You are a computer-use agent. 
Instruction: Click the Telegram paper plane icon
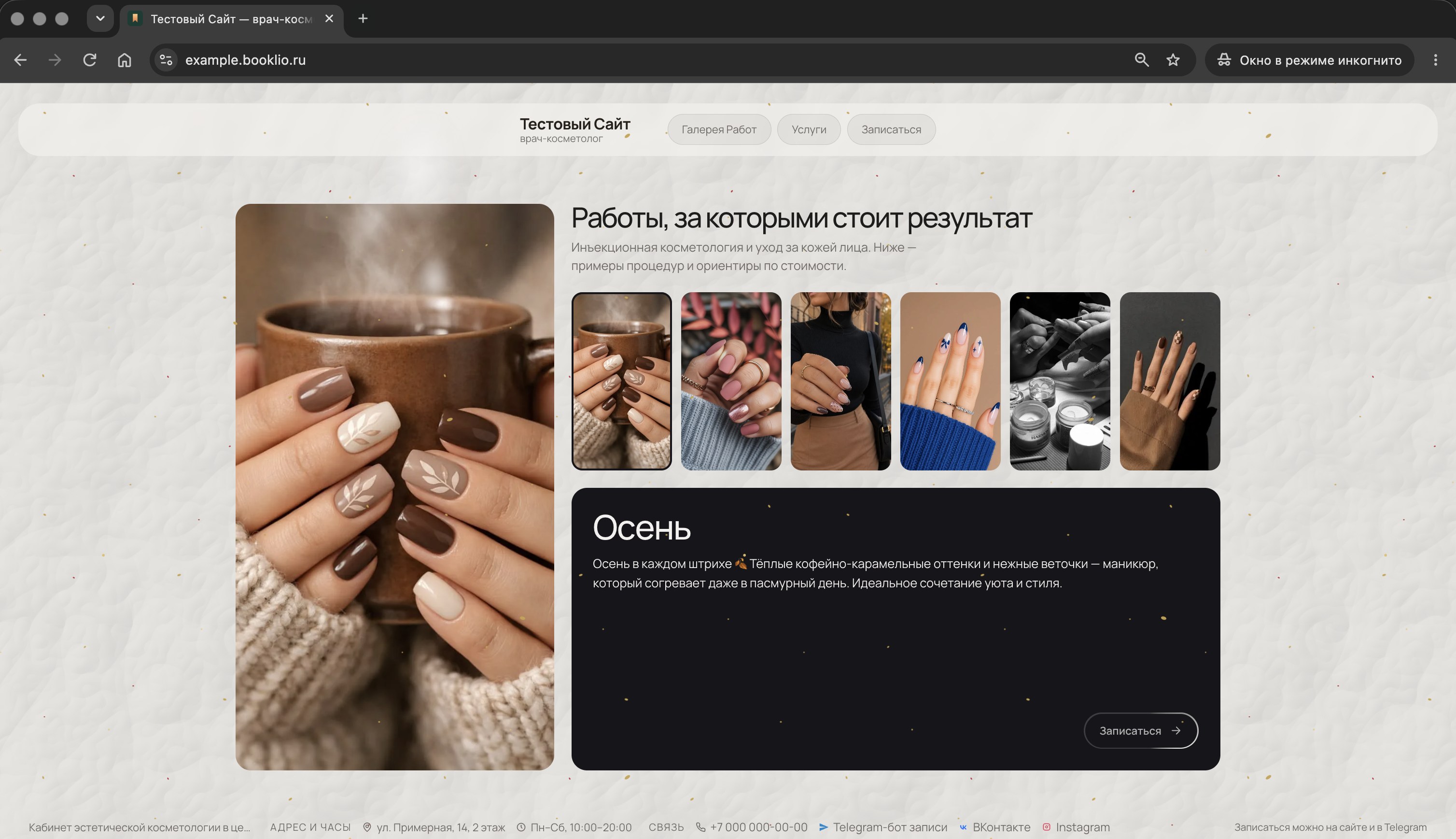point(824,827)
